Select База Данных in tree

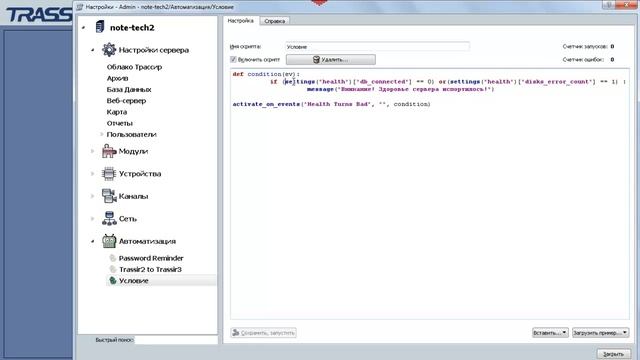129,89
